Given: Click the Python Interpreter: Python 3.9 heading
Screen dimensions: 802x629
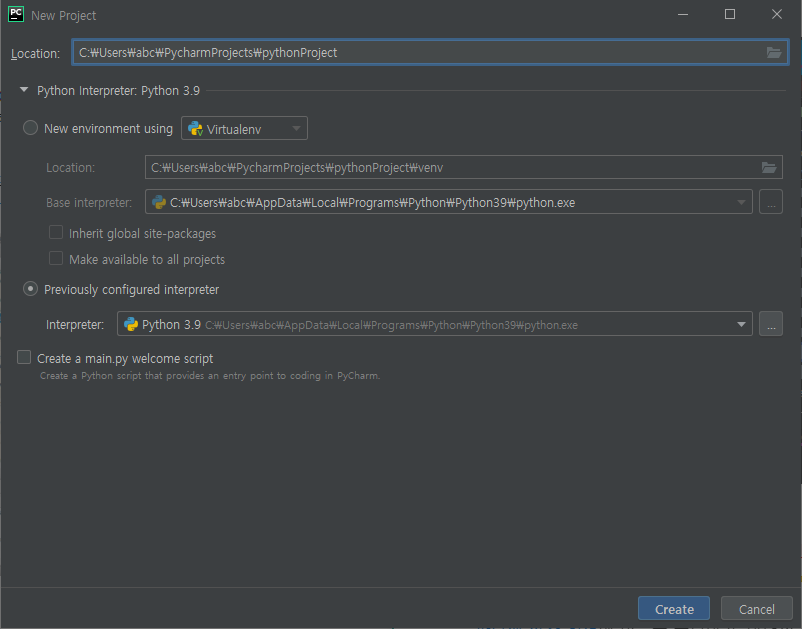Looking at the screenshot, I should 118,91.
